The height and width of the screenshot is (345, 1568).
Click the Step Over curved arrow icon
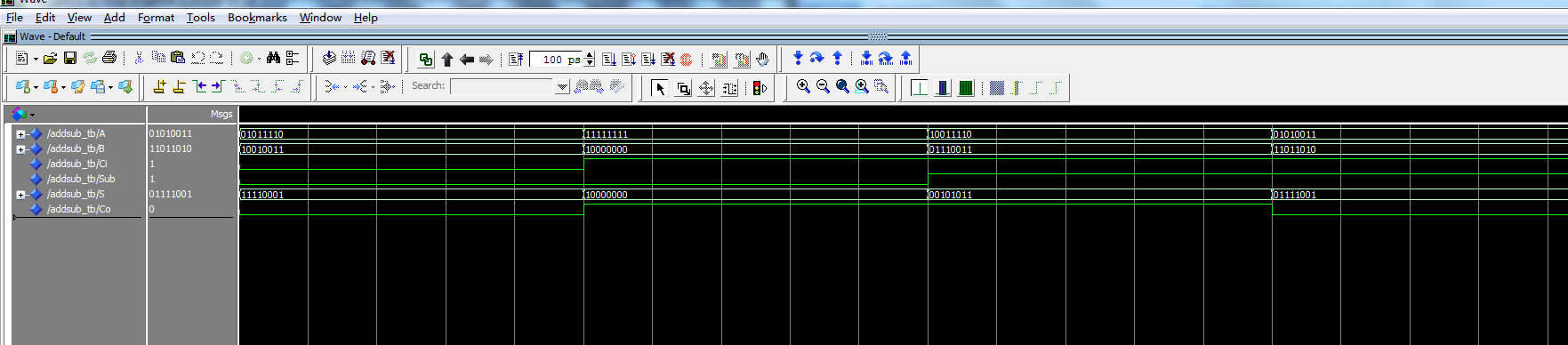click(816, 59)
